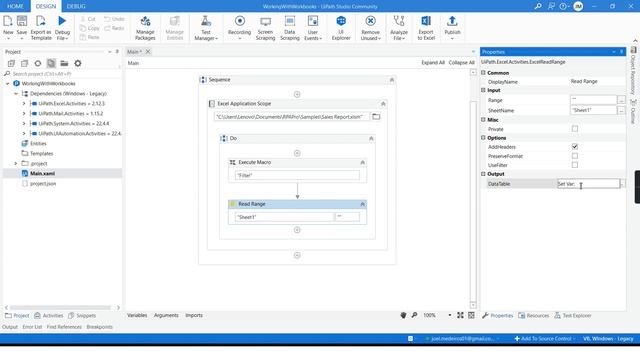Open project settings gear icon

78,63
